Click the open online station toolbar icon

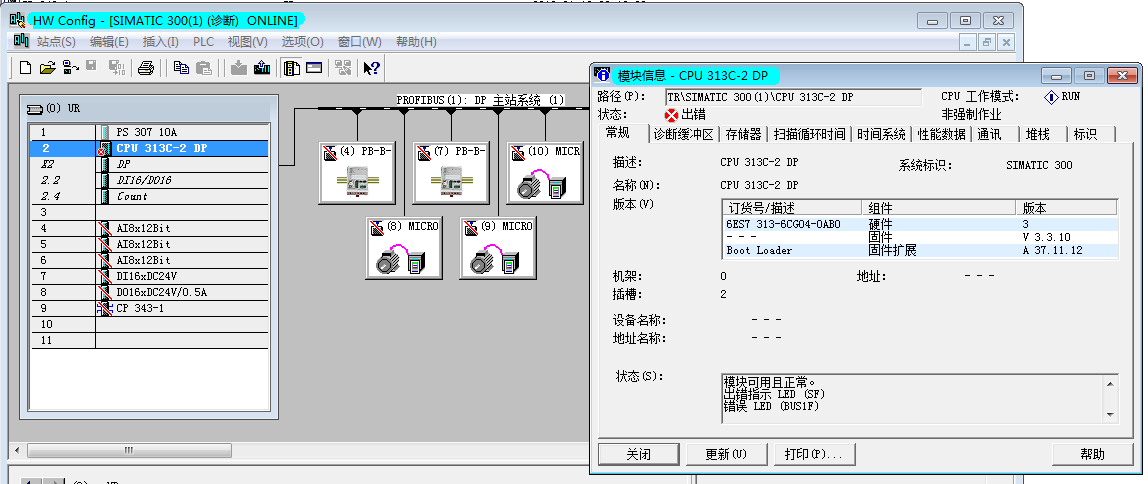click(70, 68)
